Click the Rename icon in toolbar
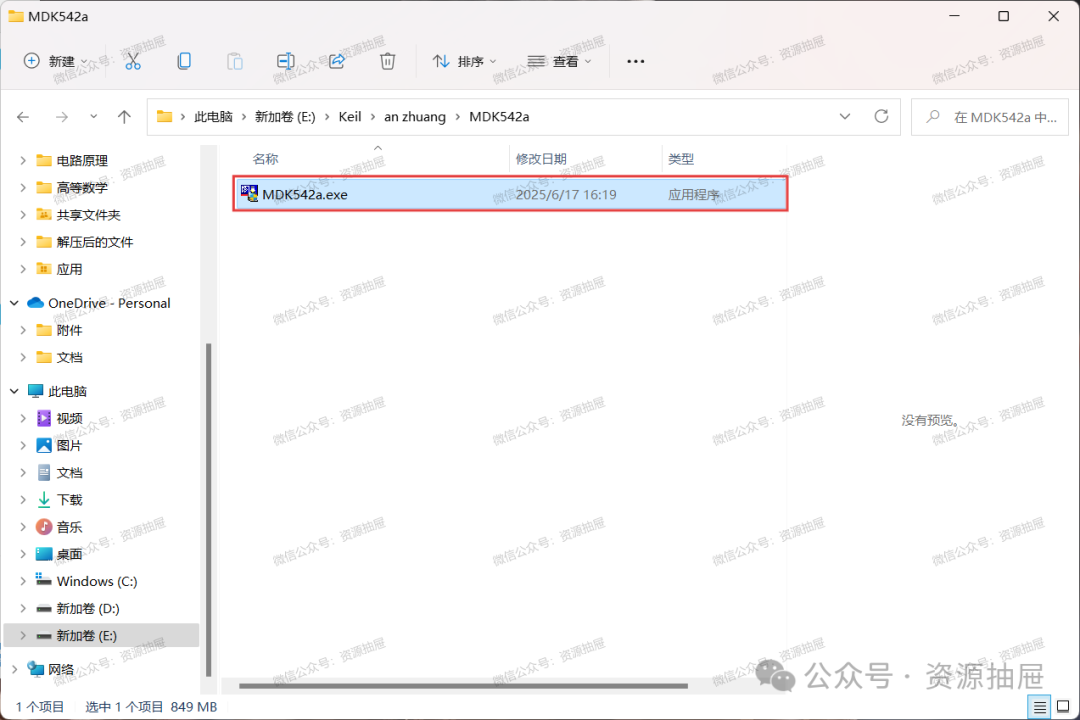Image resolution: width=1080 pixels, height=720 pixels. pyautogui.click(x=286, y=61)
